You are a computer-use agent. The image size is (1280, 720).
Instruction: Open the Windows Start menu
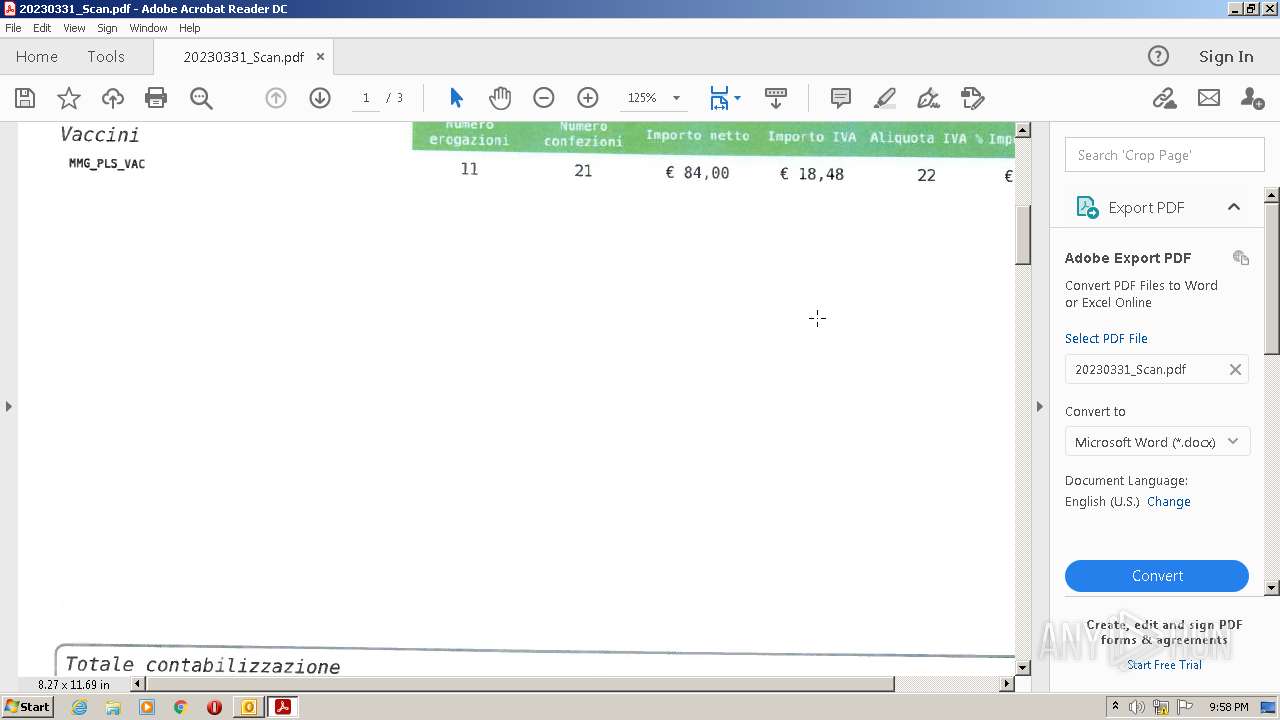point(27,707)
